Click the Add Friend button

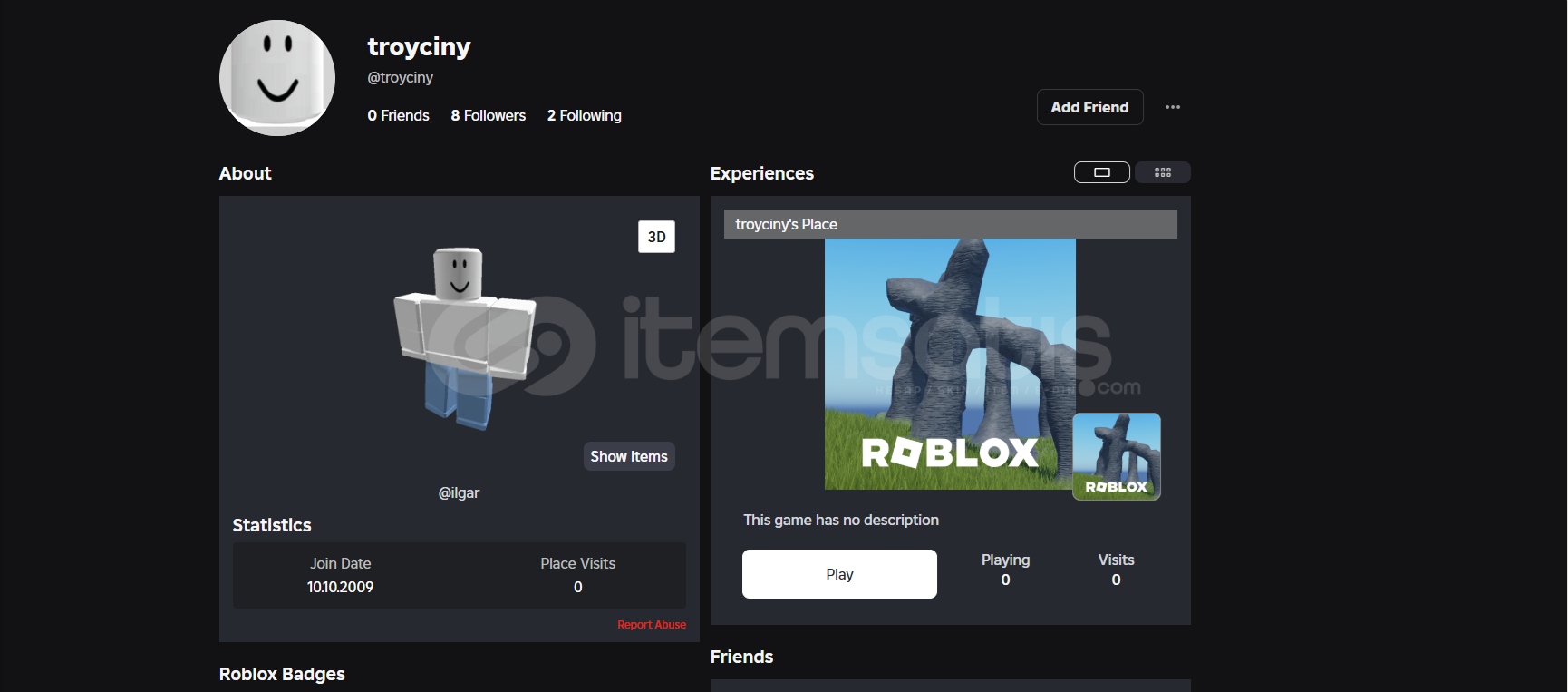[1090, 107]
